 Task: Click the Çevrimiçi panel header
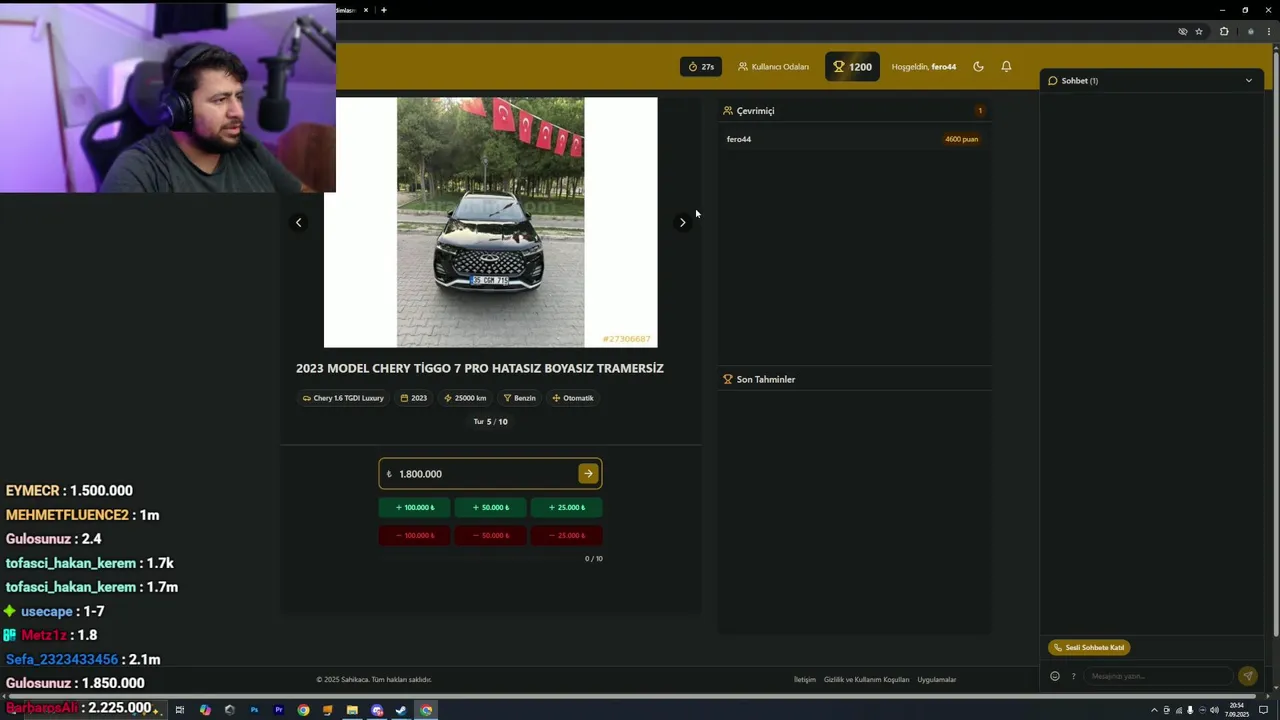854,111
